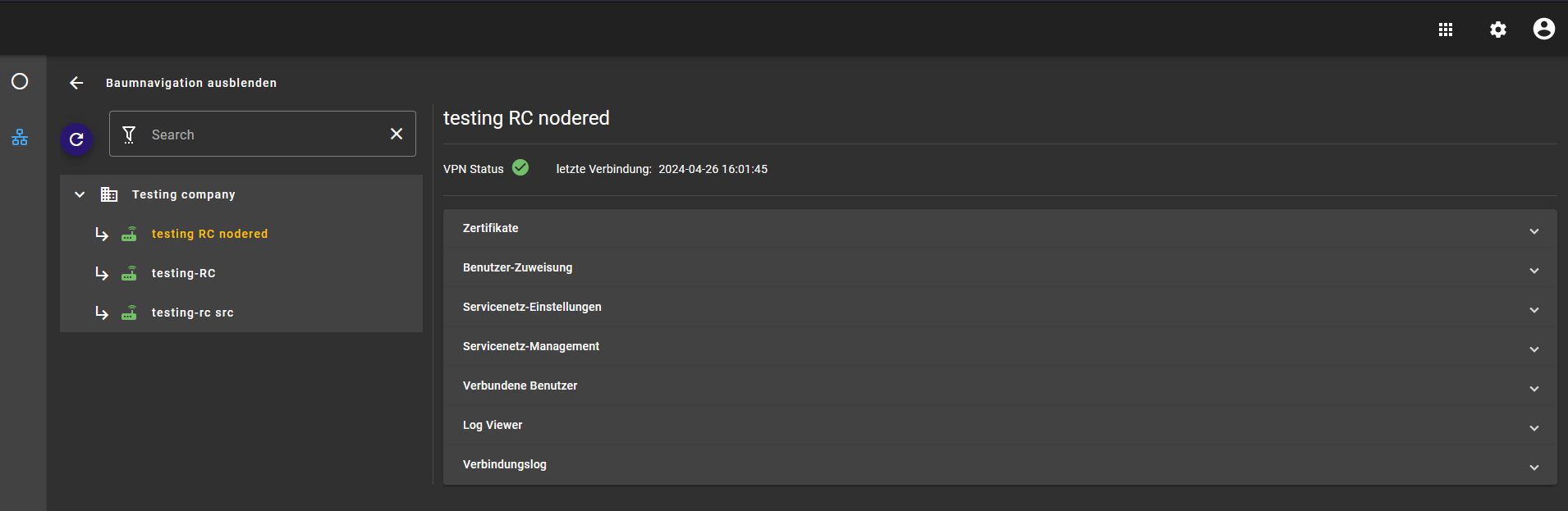The image size is (1568, 511).
Task: Refresh the device tree
Action: coord(76,139)
